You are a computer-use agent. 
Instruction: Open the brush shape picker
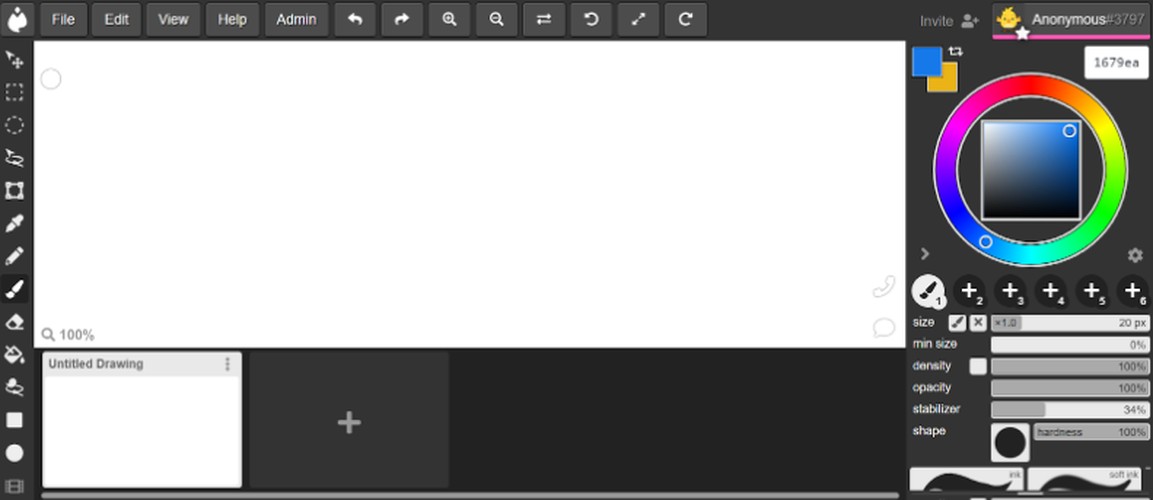click(x=1010, y=442)
